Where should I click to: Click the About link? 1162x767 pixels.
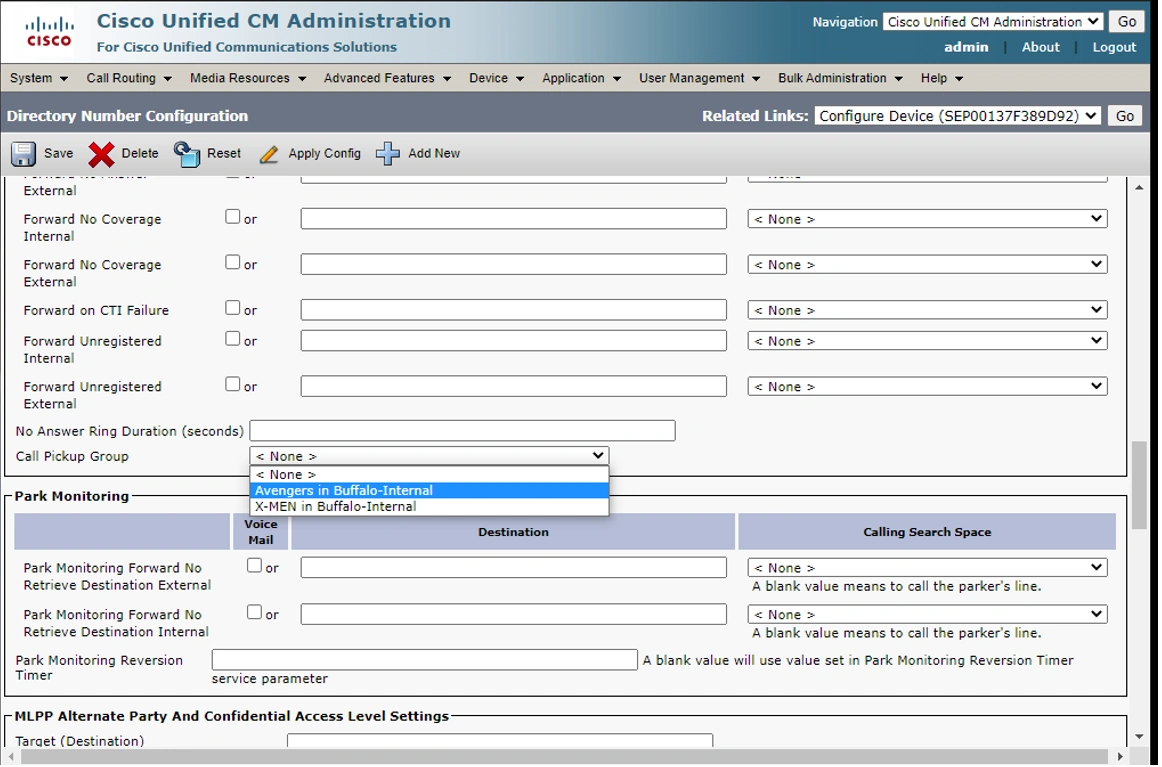point(1040,47)
